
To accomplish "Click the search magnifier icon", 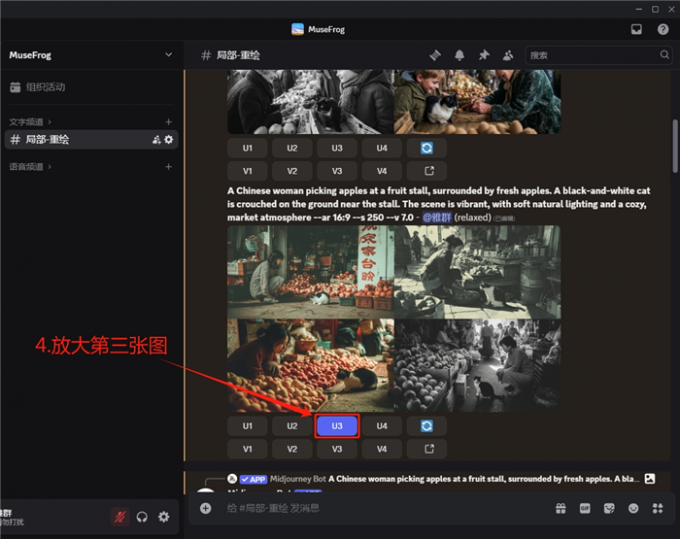I will tap(664, 55).
